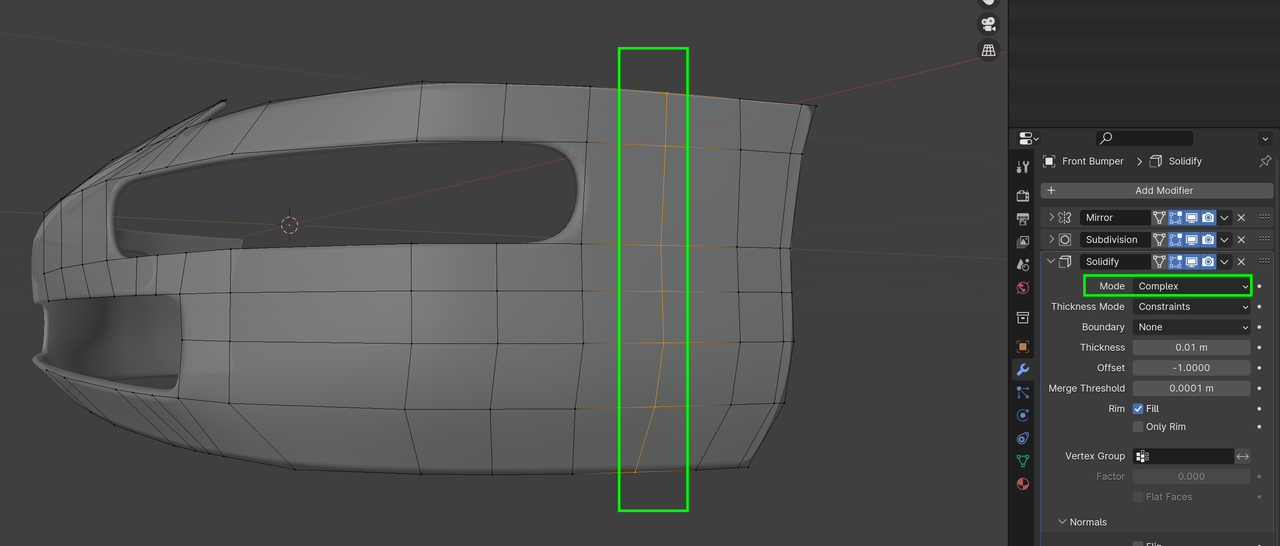1280x546 pixels.
Task: Open the Object Constraints tab
Action: pos(1022,439)
